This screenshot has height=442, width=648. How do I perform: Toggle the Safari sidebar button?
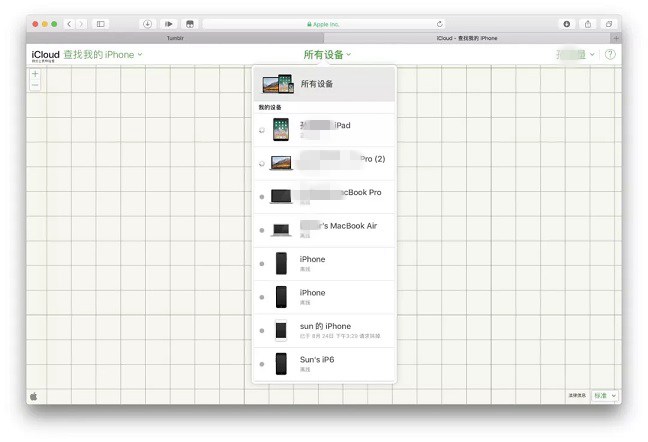click(x=101, y=23)
